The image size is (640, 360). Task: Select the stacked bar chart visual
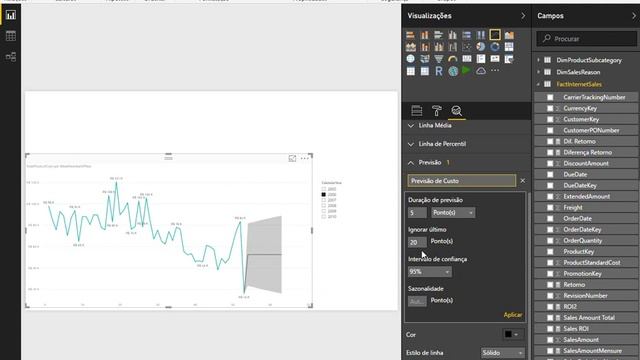411,35
